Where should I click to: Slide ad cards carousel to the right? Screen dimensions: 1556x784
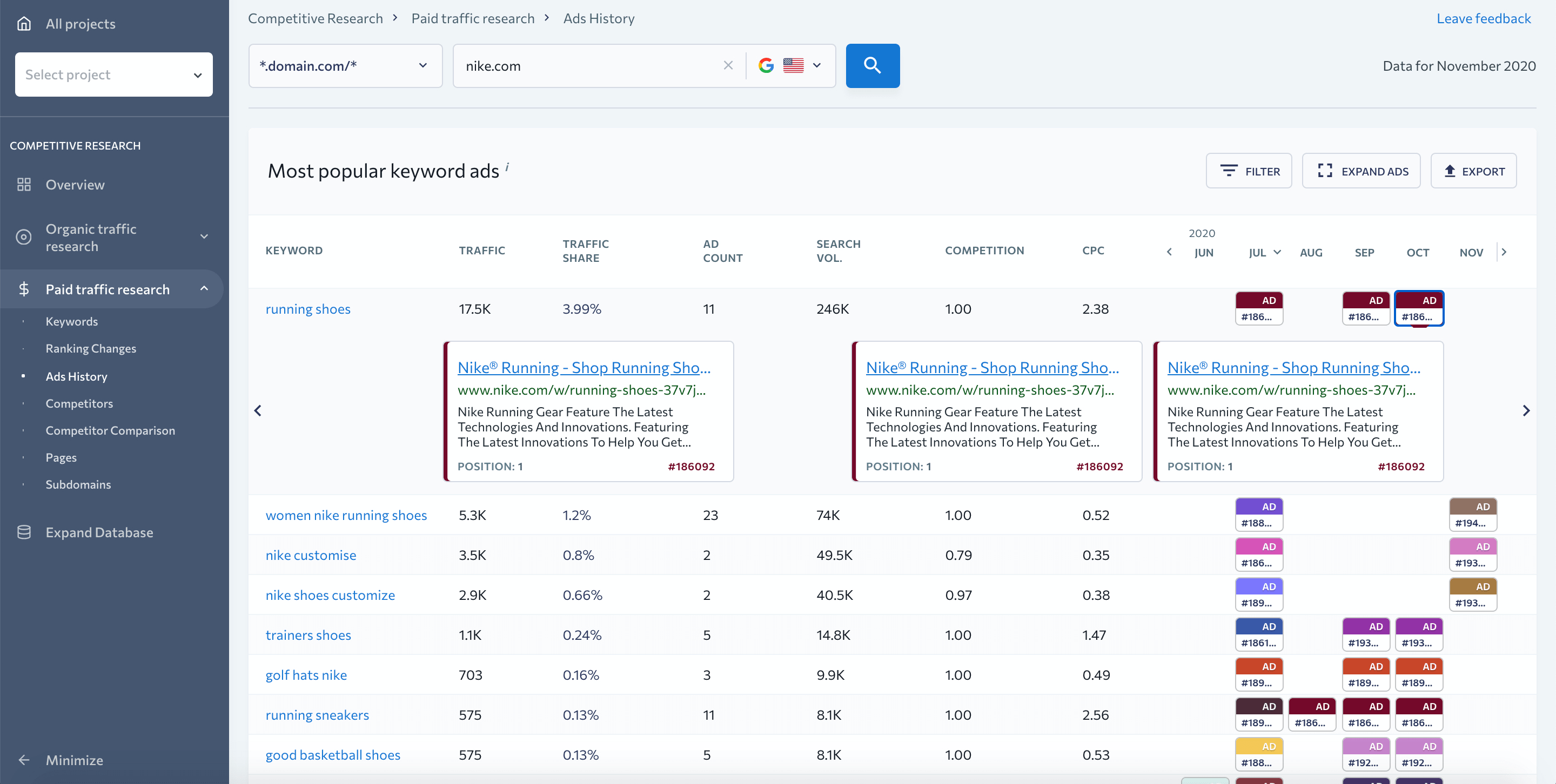[1526, 411]
